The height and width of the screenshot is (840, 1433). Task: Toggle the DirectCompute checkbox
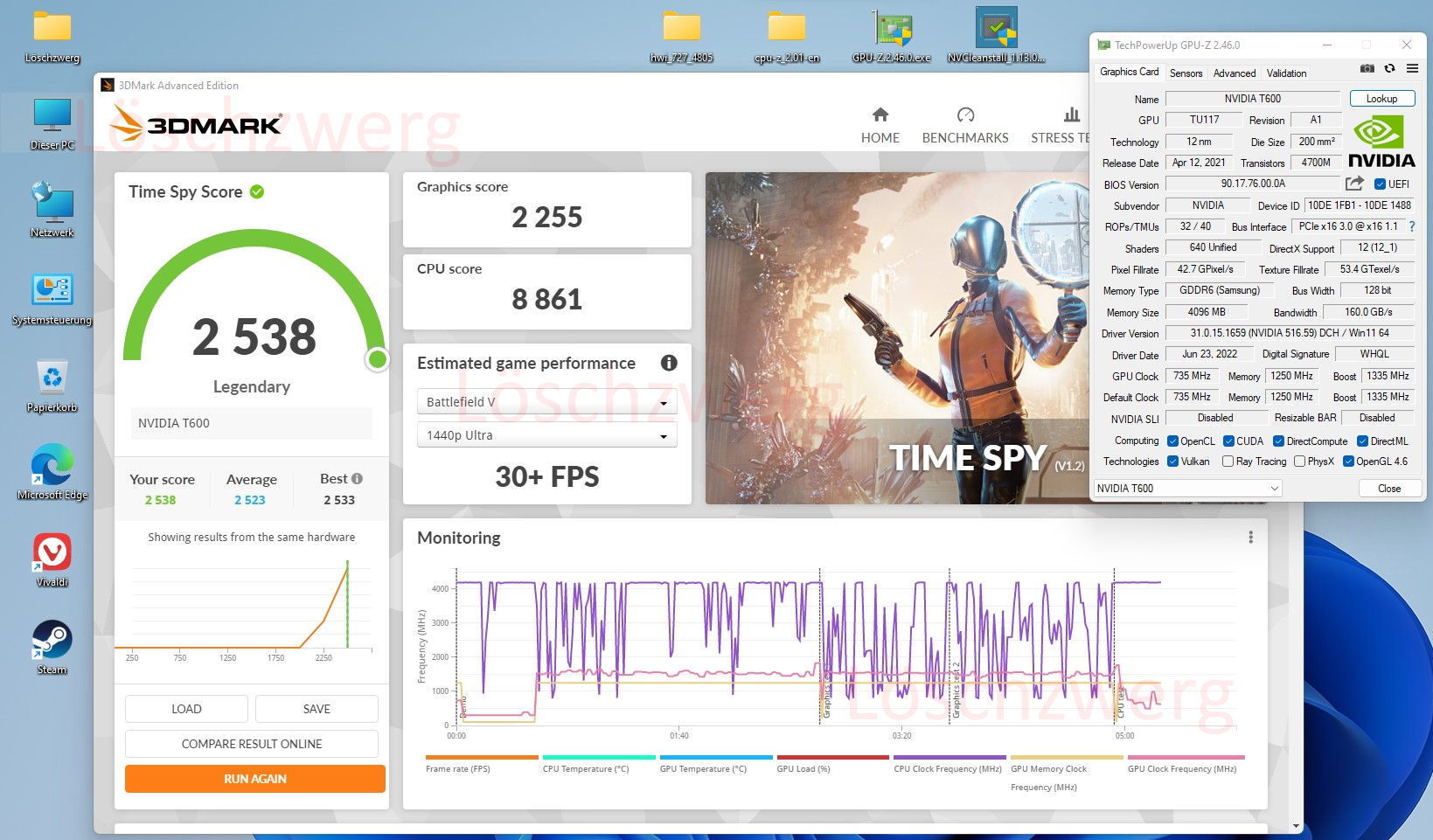tap(1278, 441)
